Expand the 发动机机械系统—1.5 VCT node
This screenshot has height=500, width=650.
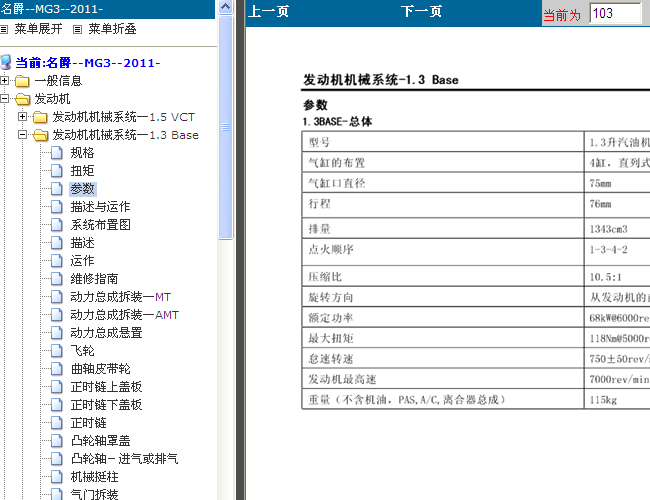(22, 117)
